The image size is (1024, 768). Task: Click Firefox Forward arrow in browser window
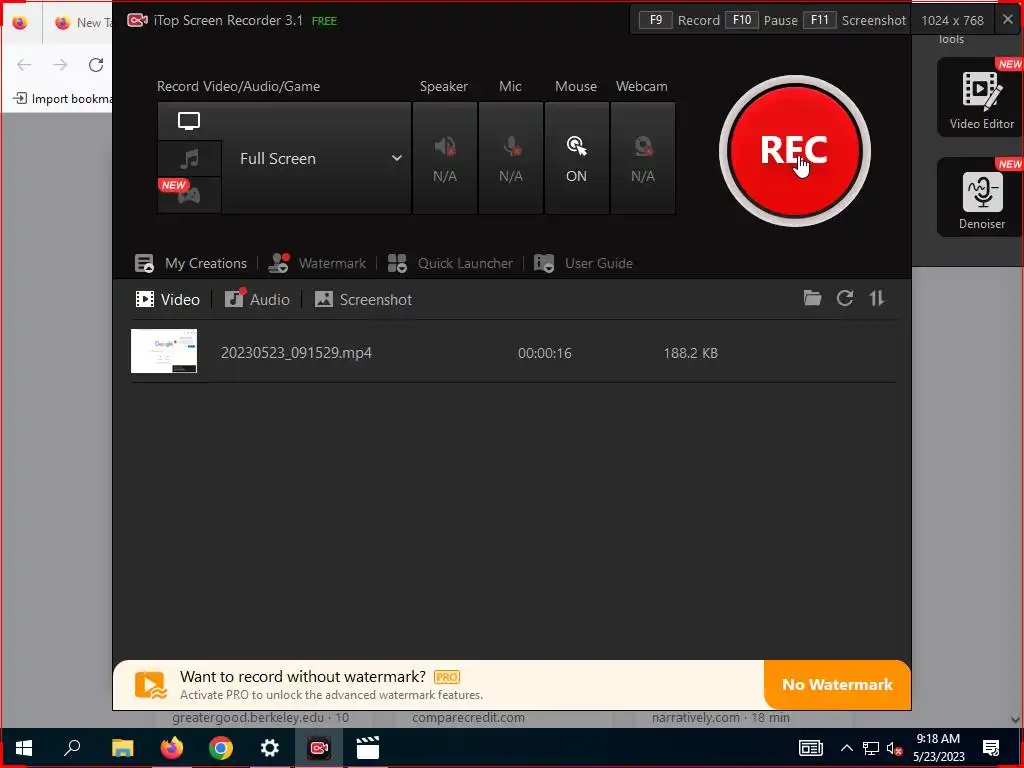click(60, 65)
